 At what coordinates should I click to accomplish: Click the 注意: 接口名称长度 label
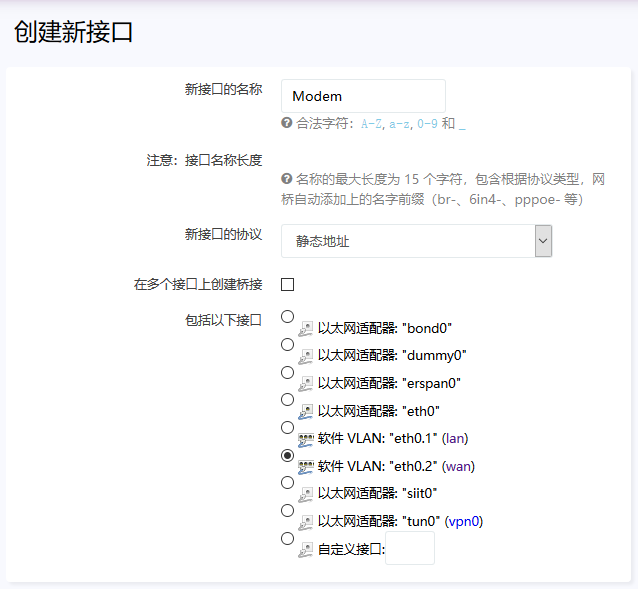[204, 160]
